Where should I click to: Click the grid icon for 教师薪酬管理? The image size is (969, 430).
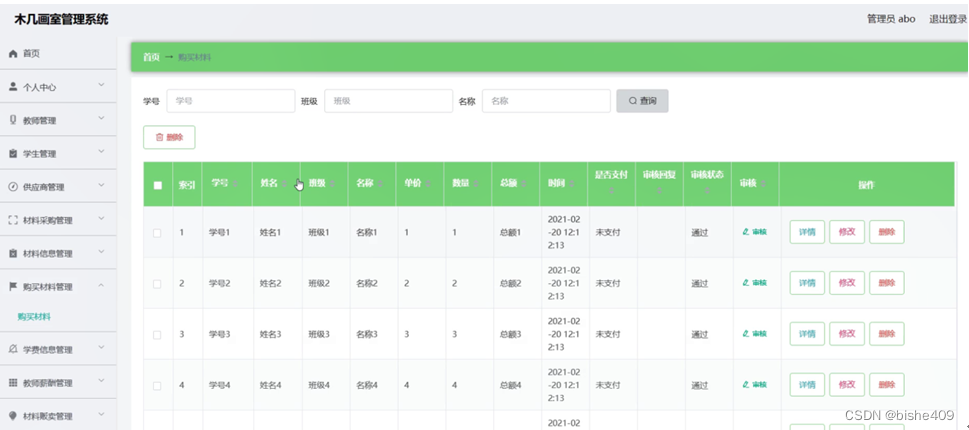(12, 383)
